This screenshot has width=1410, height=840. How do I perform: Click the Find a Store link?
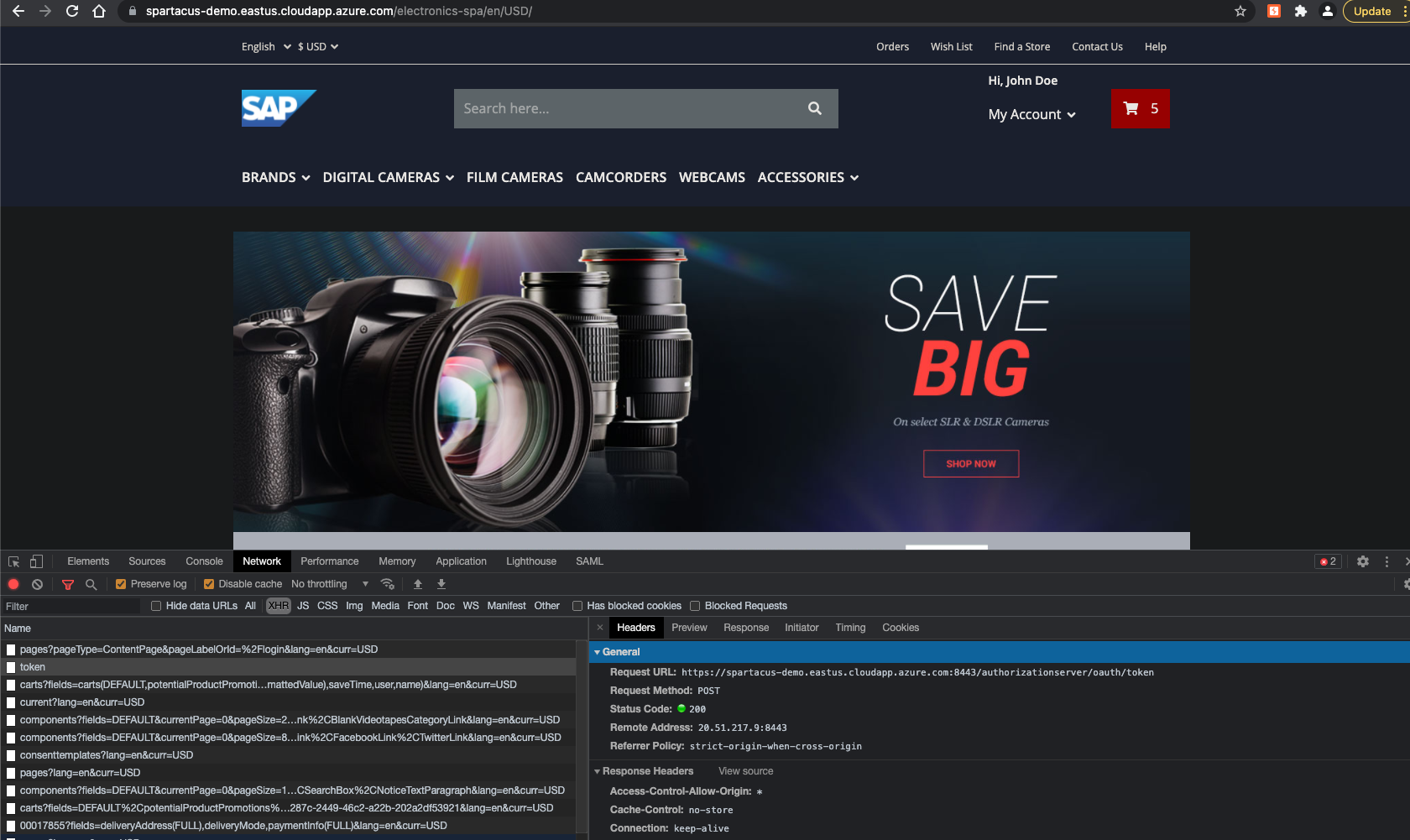tap(1021, 47)
